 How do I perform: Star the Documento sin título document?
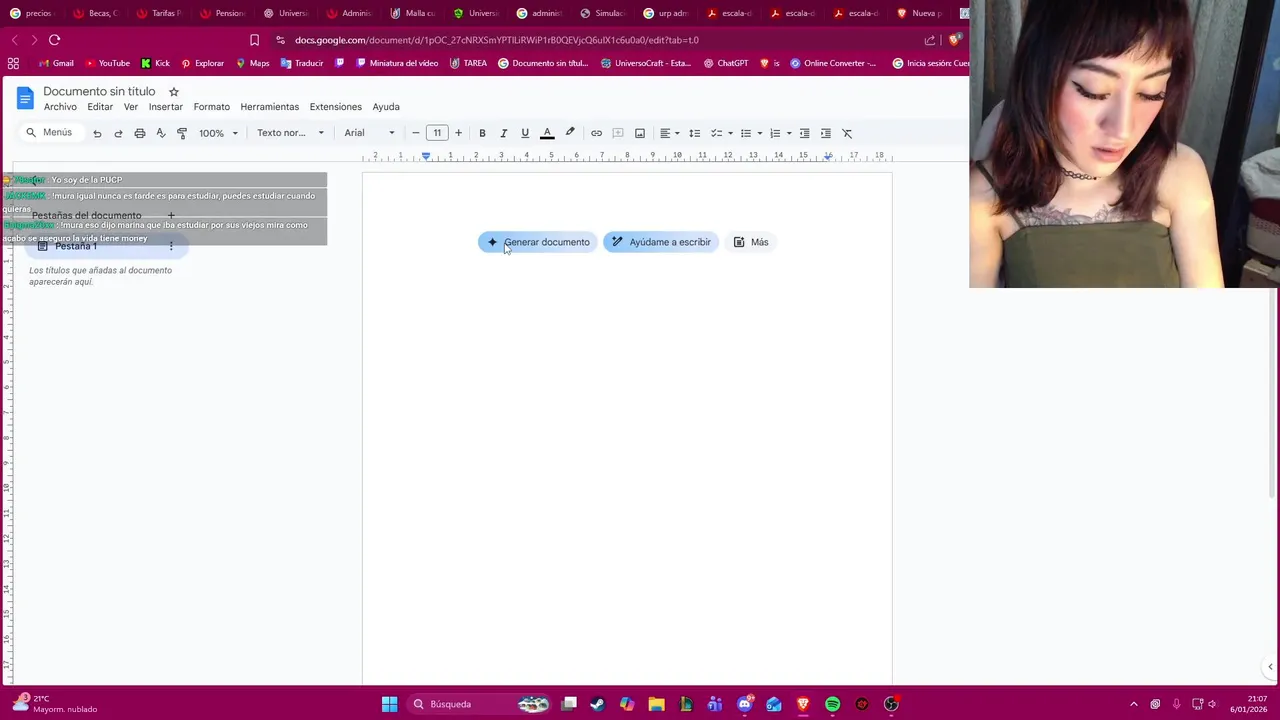(174, 91)
